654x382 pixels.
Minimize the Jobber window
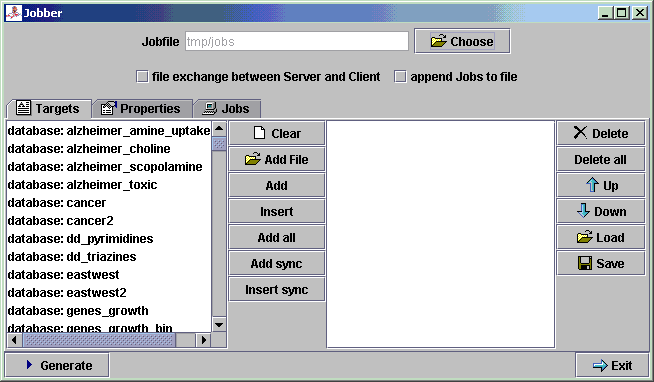tap(606, 13)
